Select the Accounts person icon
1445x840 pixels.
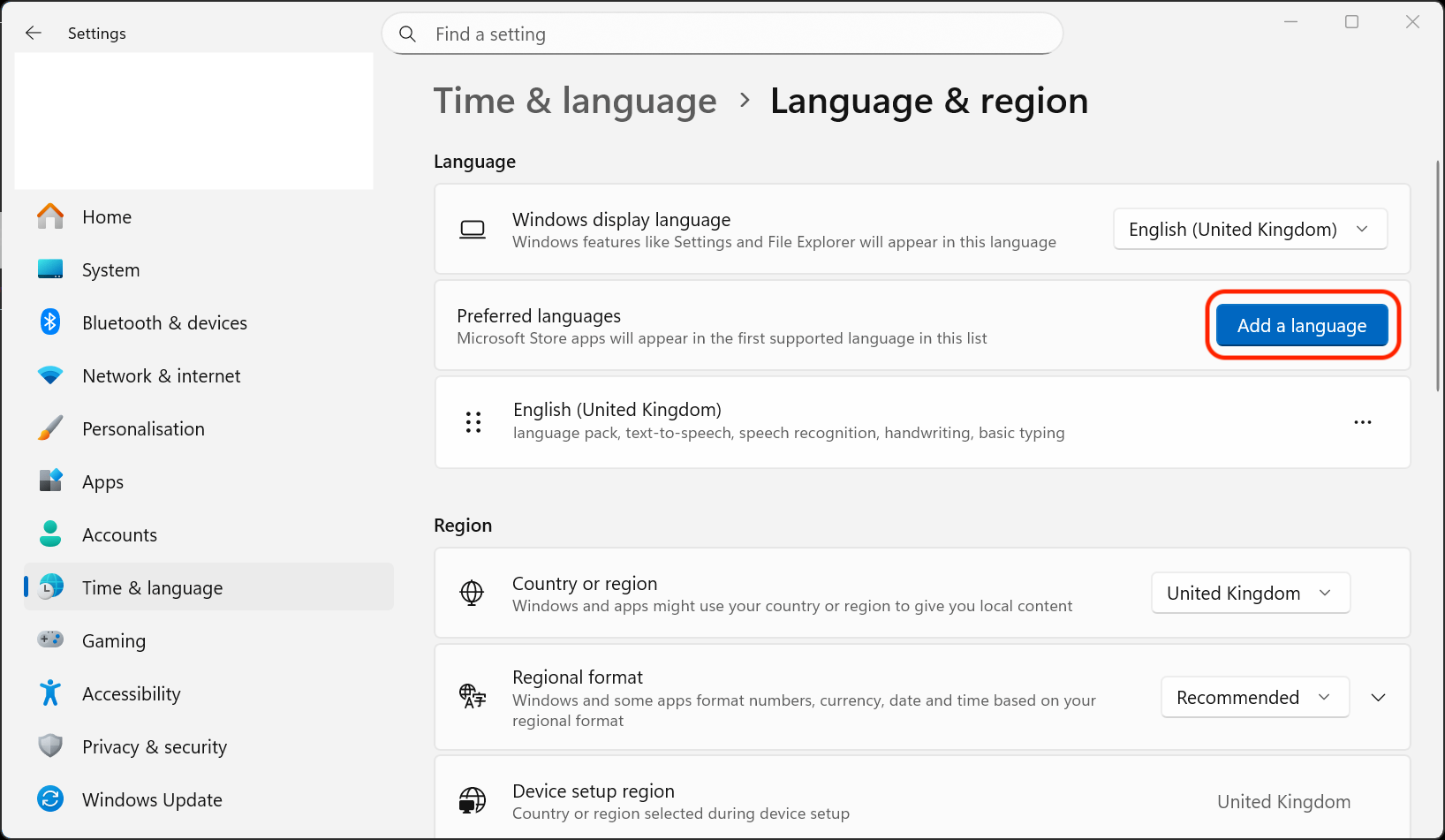point(50,534)
